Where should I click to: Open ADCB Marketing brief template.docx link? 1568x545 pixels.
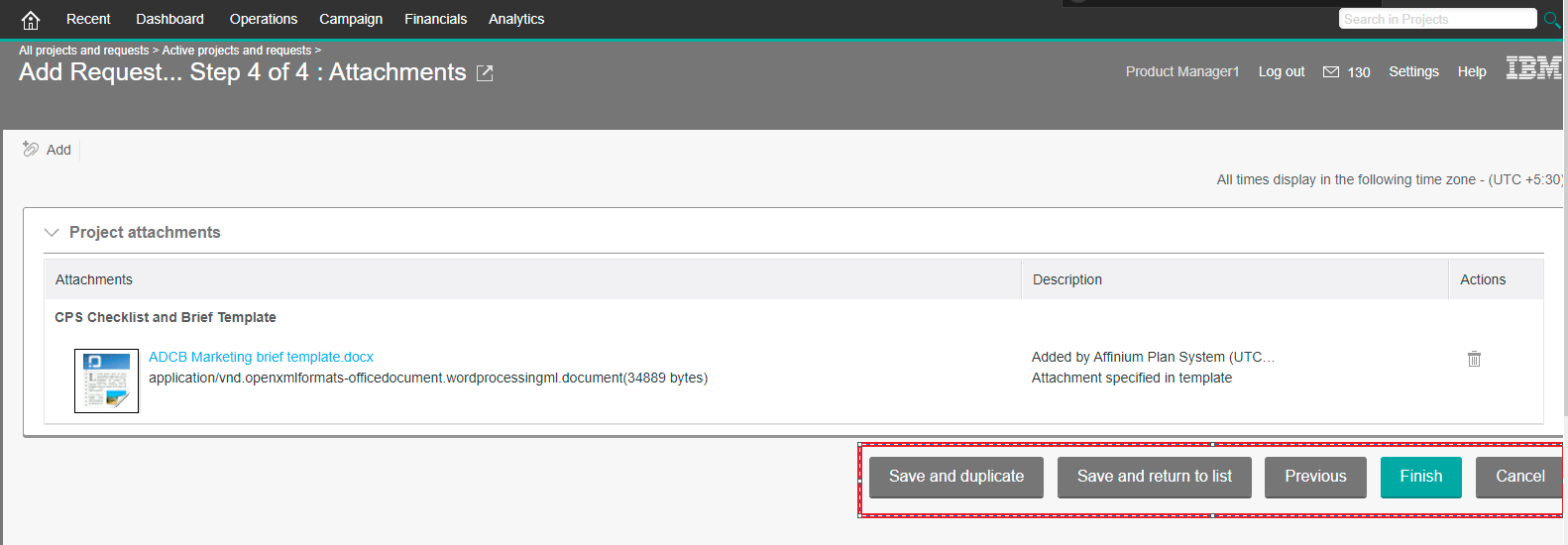tap(261, 357)
